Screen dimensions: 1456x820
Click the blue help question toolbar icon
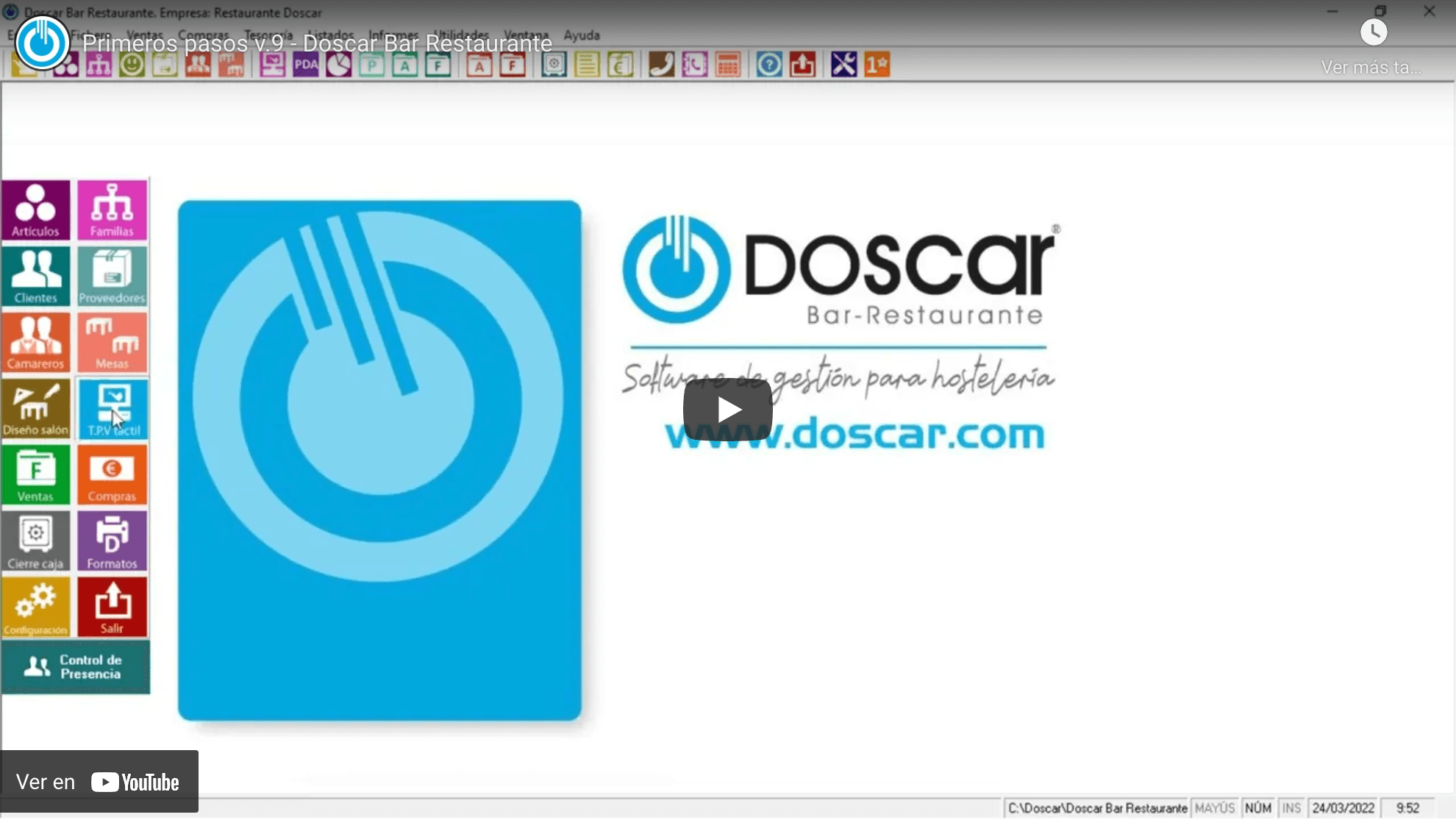tap(769, 65)
